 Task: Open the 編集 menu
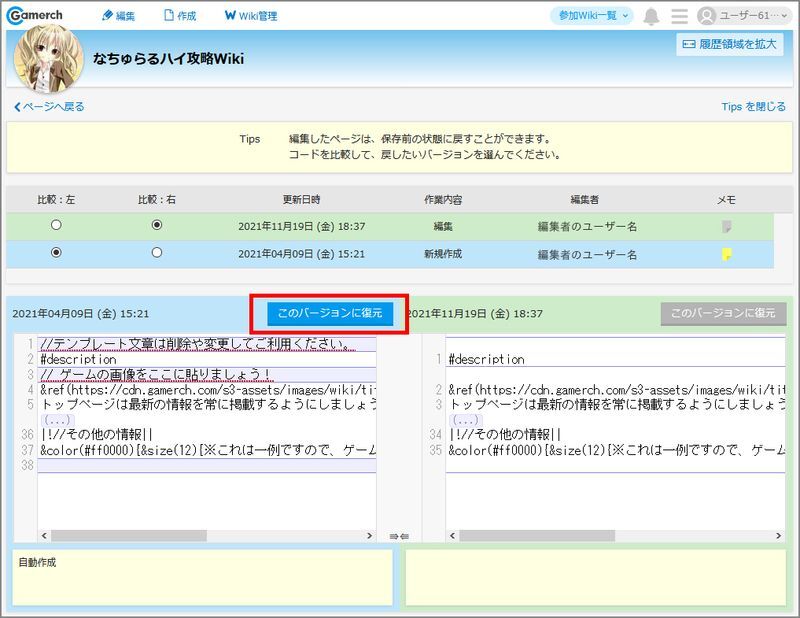tap(118, 16)
